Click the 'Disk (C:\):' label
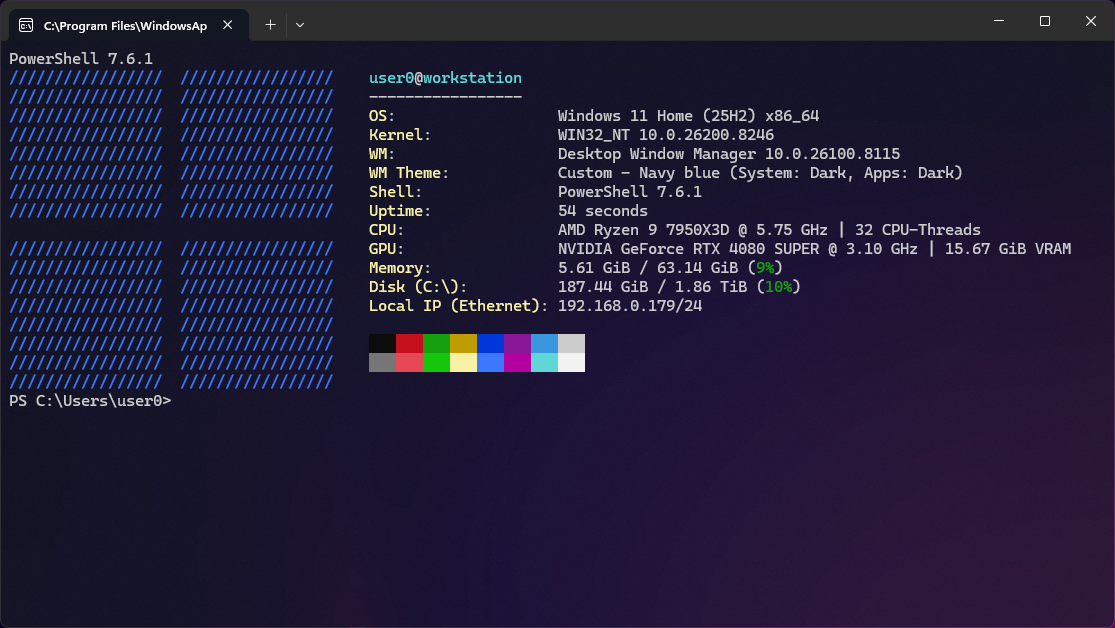The image size is (1115, 628). pyautogui.click(x=418, y=287)
